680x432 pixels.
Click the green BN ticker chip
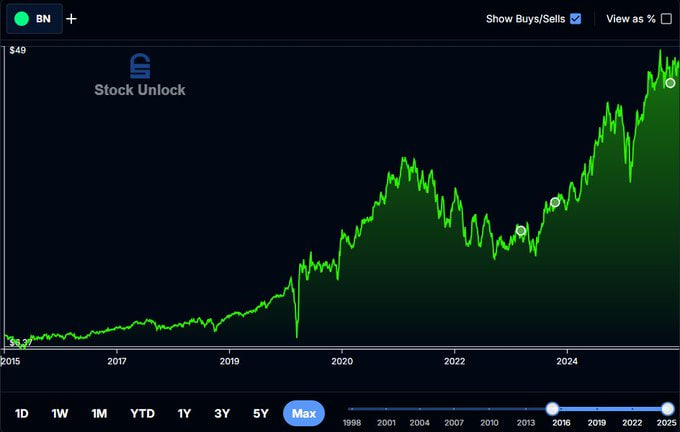(33, 18)
